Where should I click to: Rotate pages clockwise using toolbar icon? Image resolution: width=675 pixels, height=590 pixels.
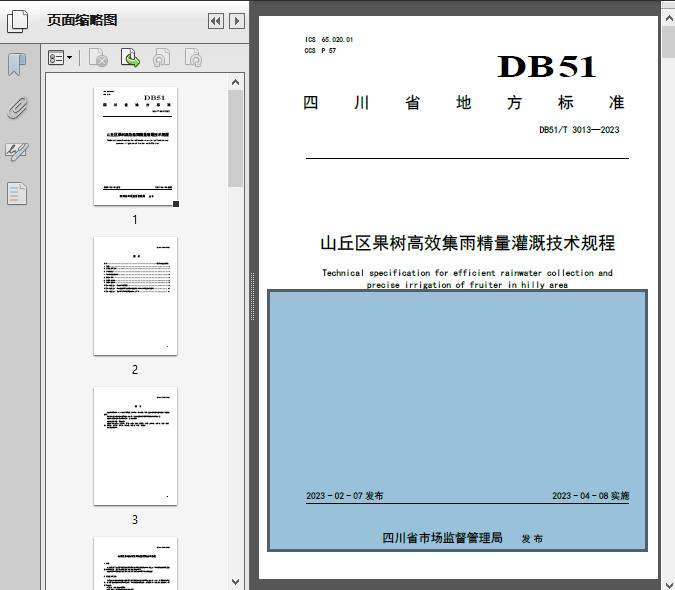point(193,59)
